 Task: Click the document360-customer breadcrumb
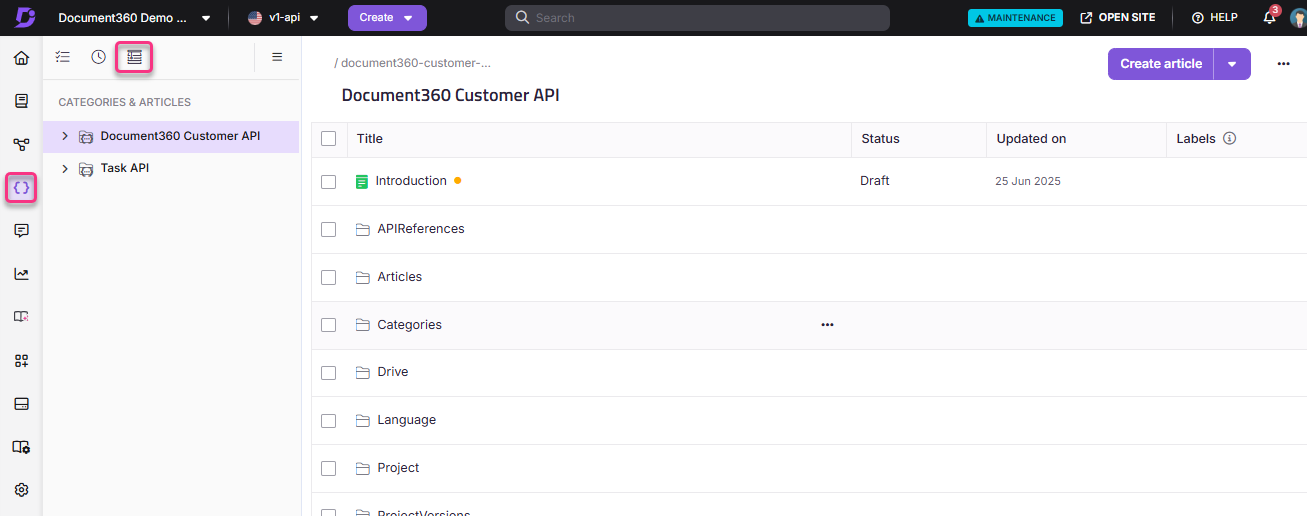click(x=416, y=63)
